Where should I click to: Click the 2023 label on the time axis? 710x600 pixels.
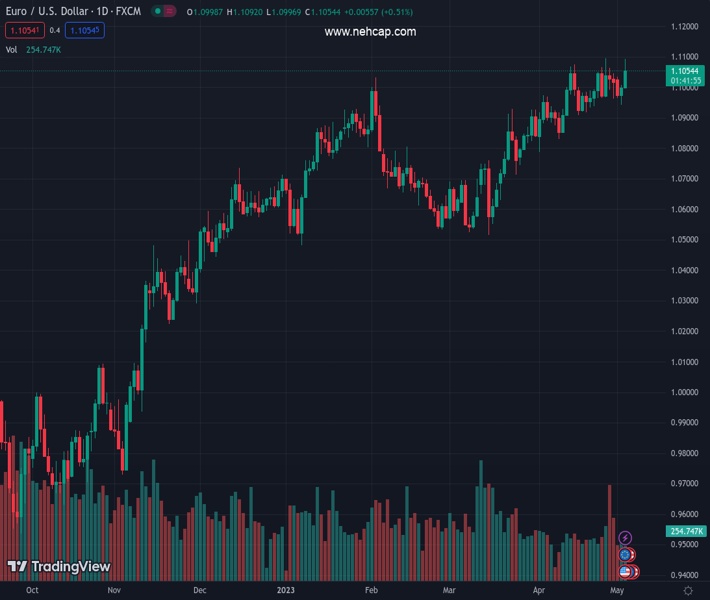(284, 591)
